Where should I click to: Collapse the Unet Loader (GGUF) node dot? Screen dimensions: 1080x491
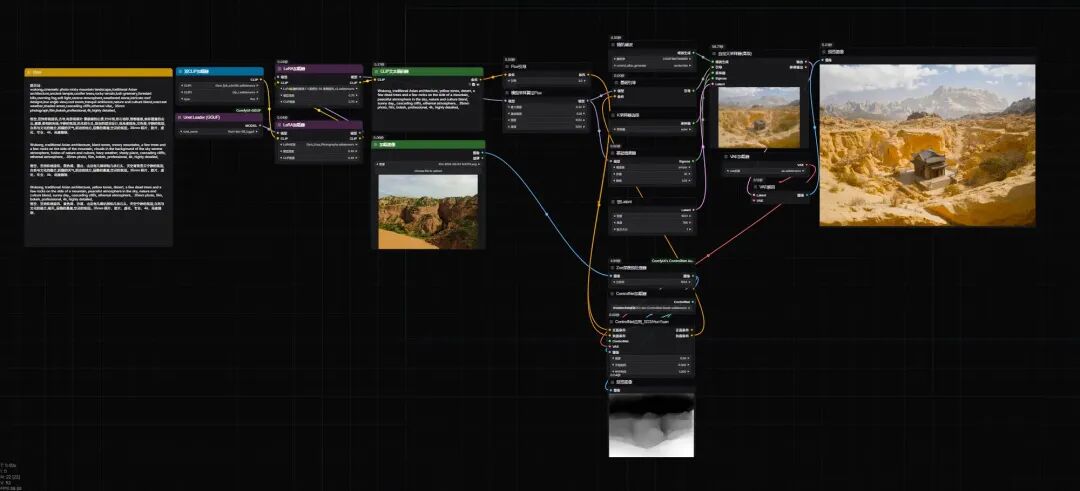tap(180, 117)
